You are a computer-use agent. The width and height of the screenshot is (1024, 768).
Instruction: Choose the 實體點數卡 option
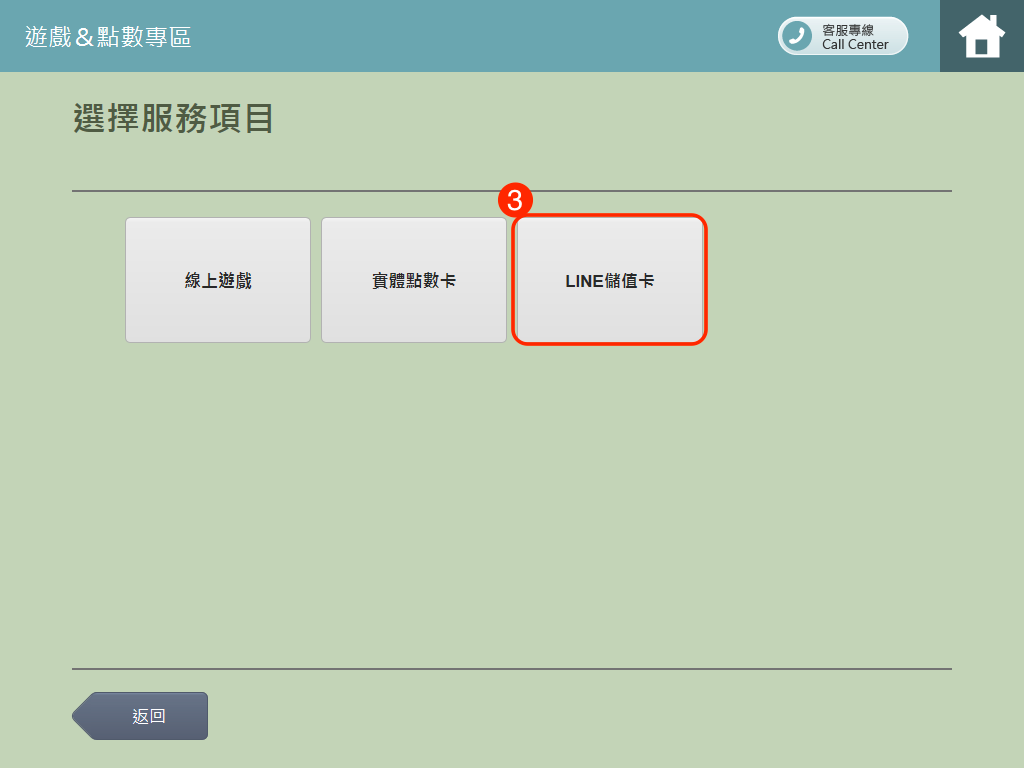(x=414, y=280)
